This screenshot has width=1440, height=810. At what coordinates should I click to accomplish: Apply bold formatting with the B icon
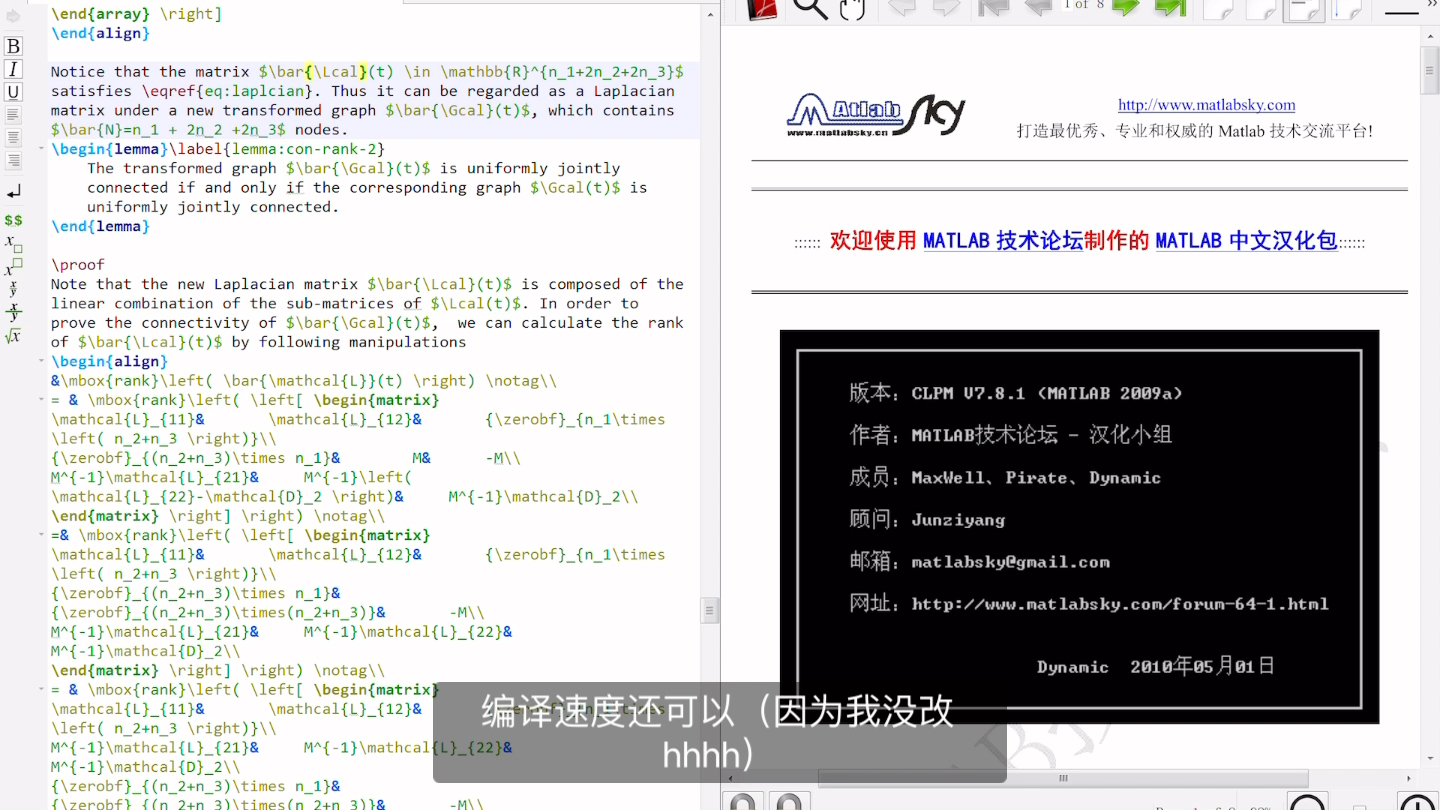coord(13,46)
